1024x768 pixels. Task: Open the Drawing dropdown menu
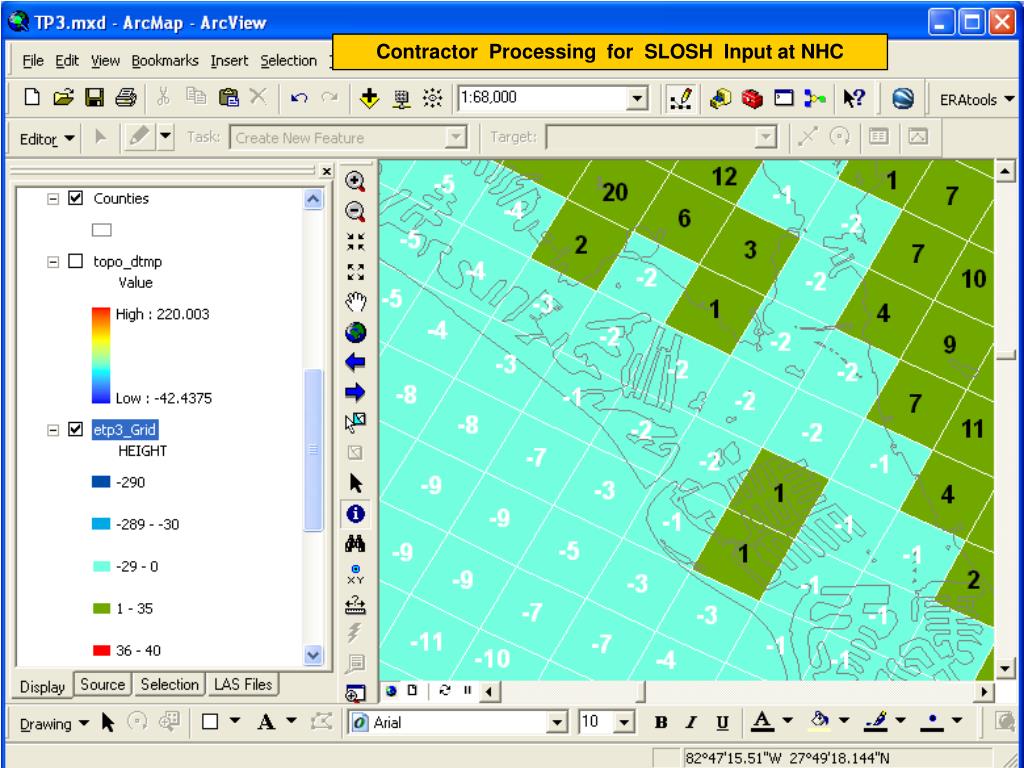click(54, 724)
